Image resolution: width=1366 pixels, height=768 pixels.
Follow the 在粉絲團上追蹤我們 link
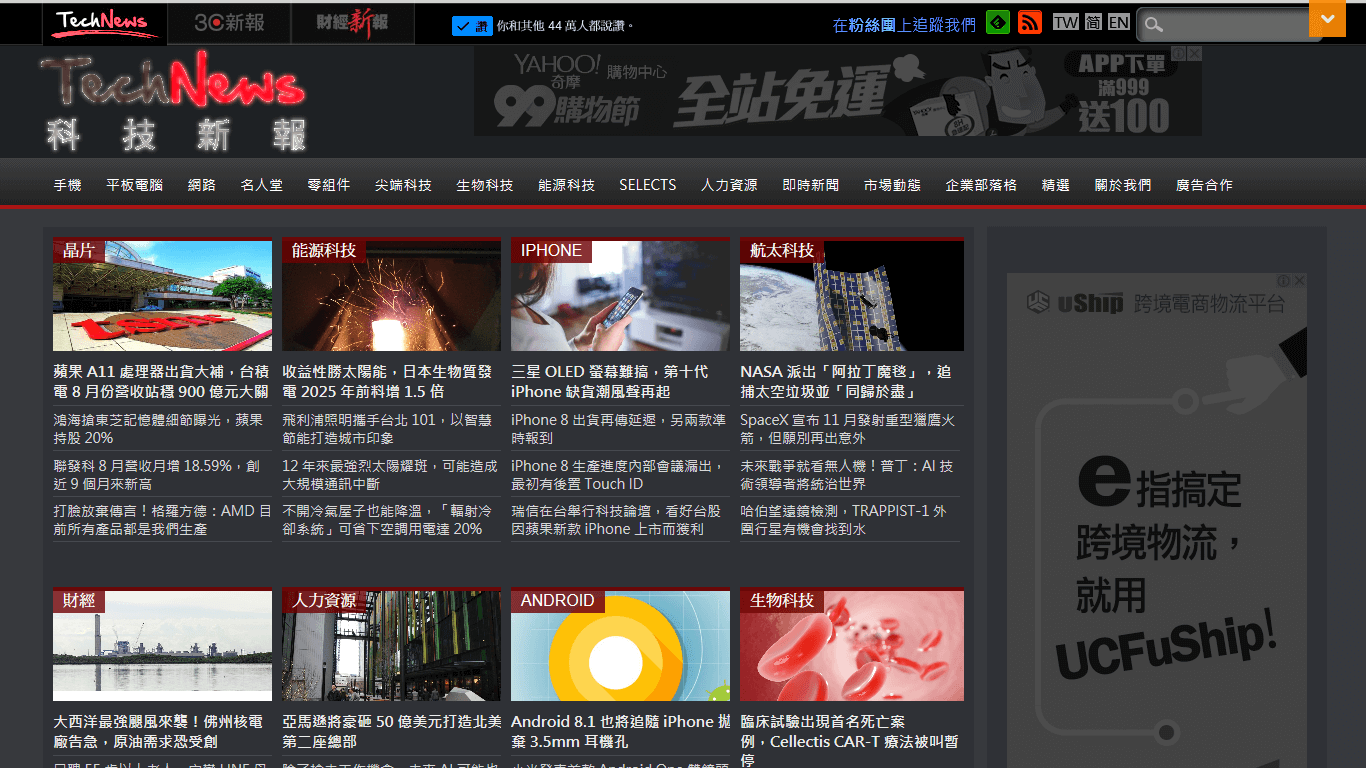[x=904, y=25]
